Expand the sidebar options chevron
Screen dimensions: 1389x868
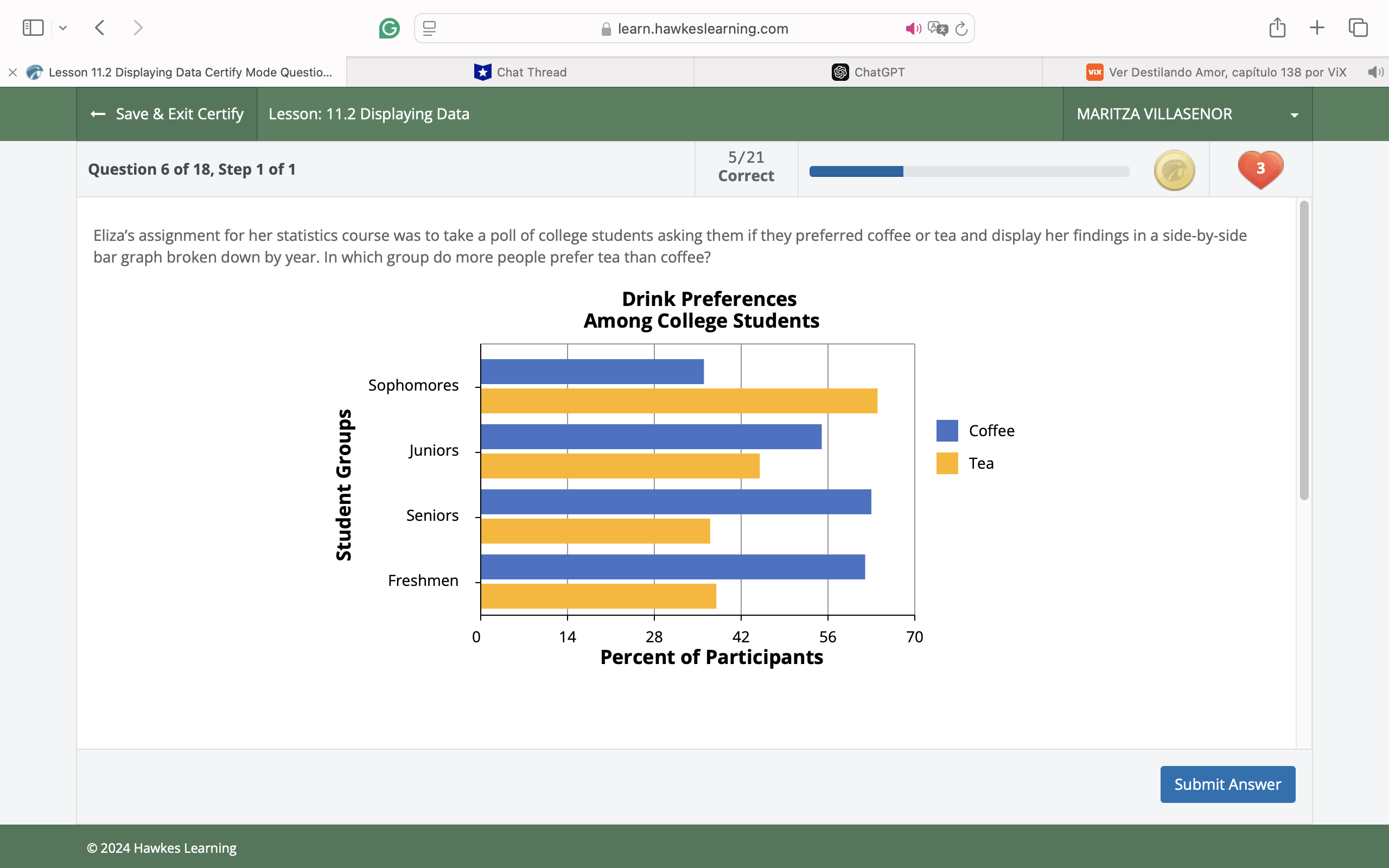pos(63,28)
